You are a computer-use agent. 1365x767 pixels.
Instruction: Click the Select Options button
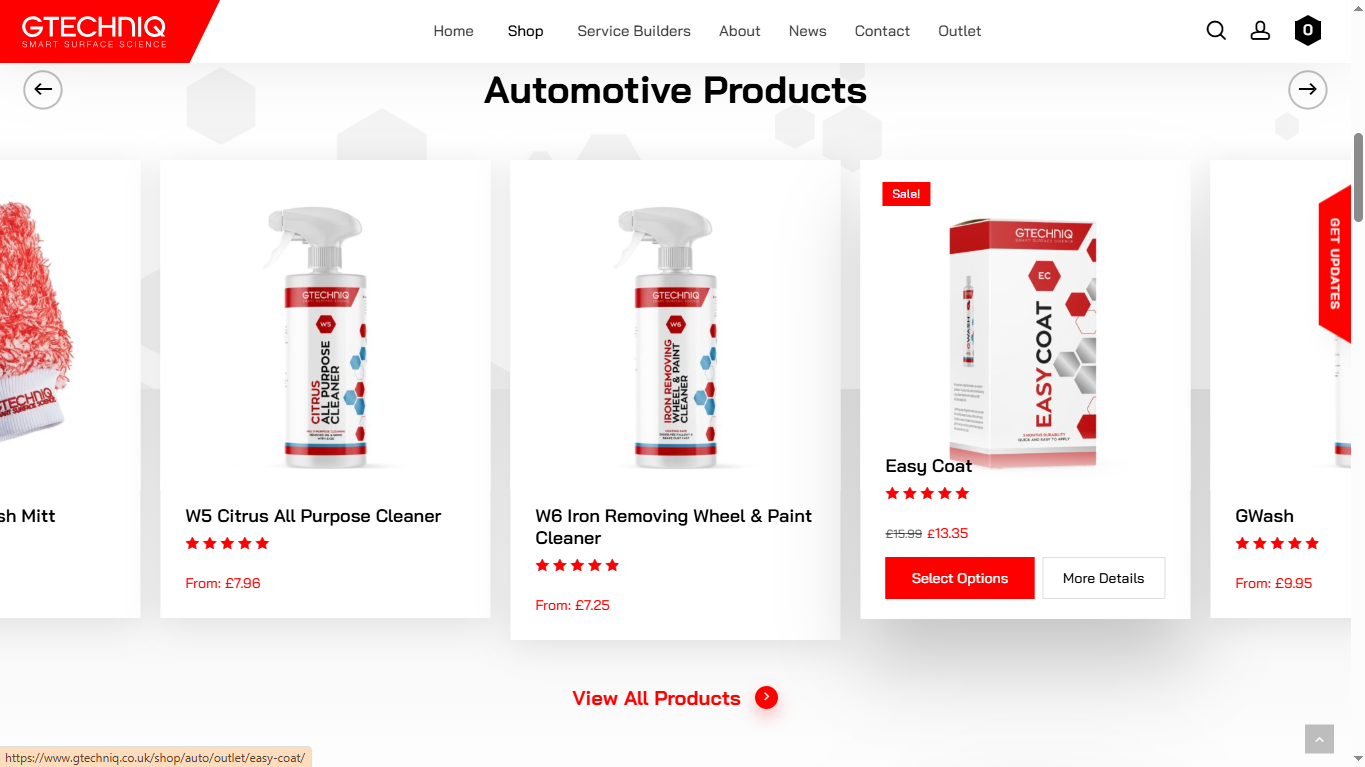959,578
